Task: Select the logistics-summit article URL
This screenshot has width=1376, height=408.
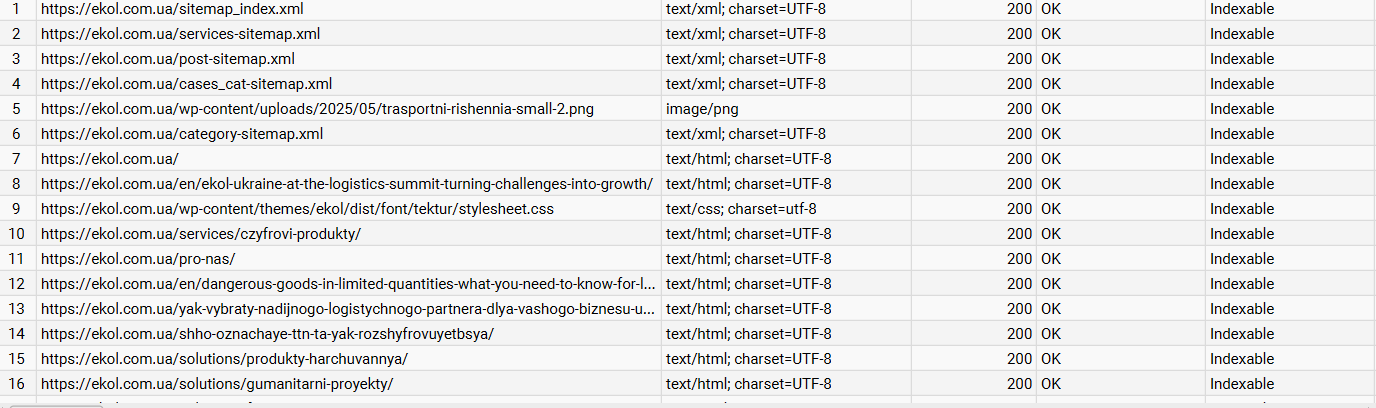Action: [347, 184]
